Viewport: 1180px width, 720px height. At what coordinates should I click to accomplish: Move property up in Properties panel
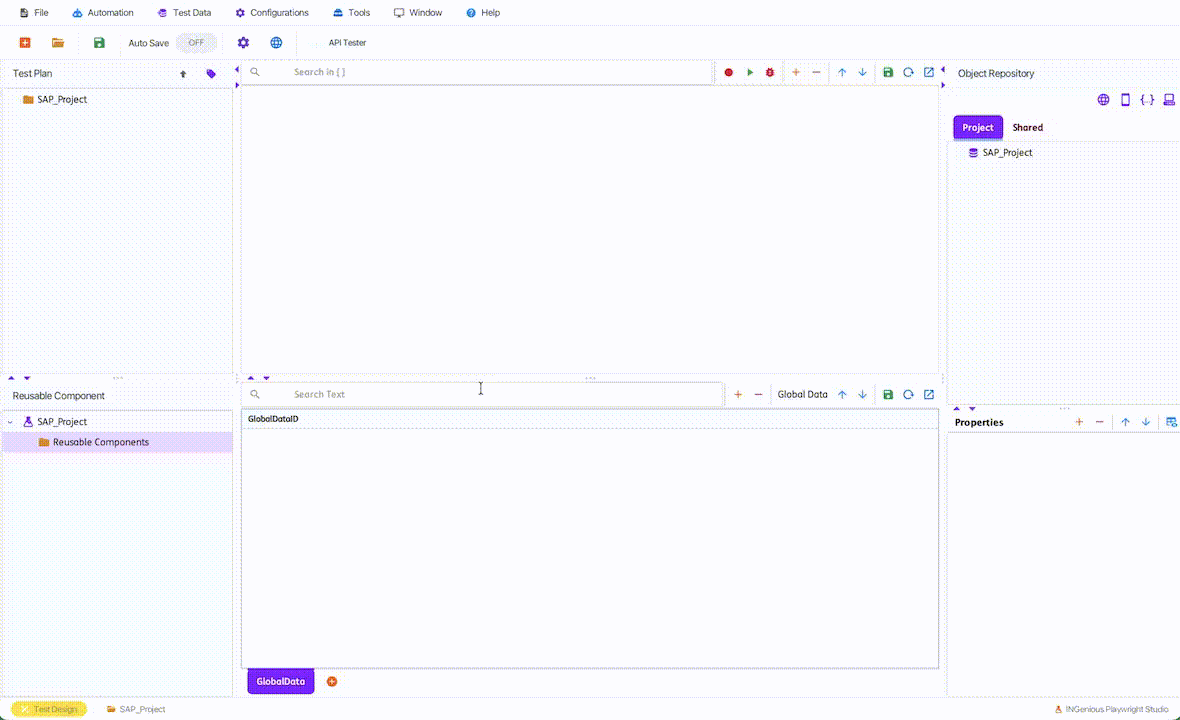[1125, 422]
